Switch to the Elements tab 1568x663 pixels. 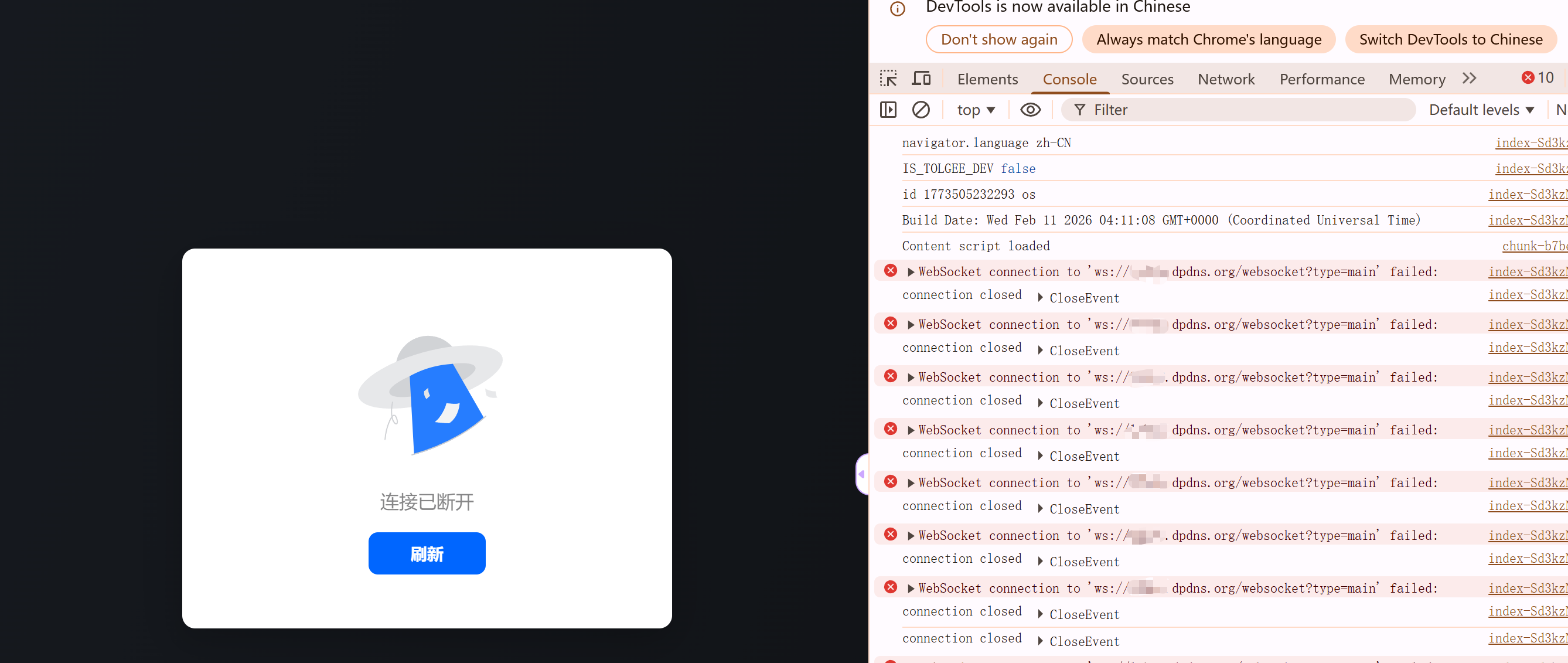click(987, 79)
